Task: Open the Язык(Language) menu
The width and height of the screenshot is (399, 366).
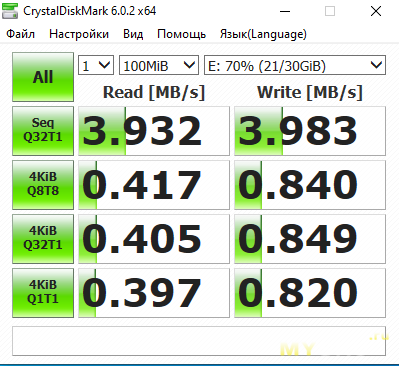Action: 263,34
